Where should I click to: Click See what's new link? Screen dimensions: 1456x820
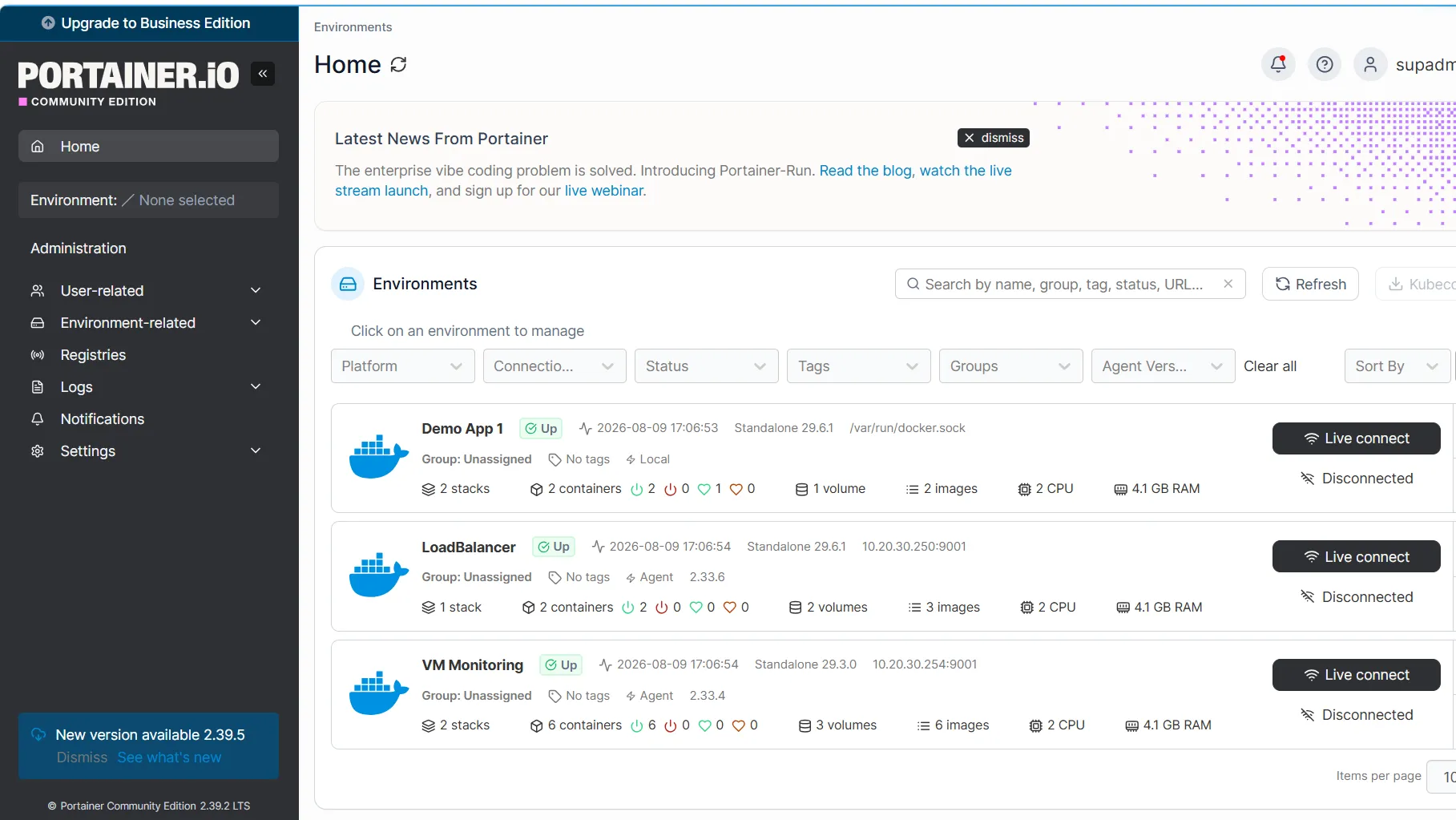pyautogui.click(x=169, y=757)
